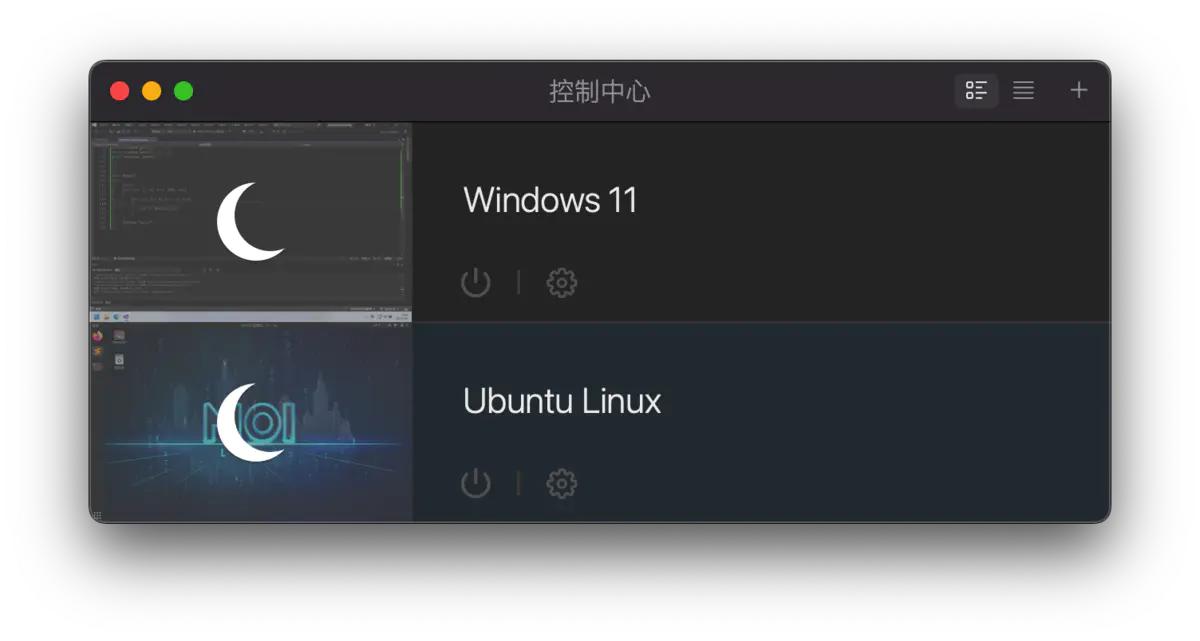Close the Control Center window
This screenshot has height=641, width=1200.
120,91
